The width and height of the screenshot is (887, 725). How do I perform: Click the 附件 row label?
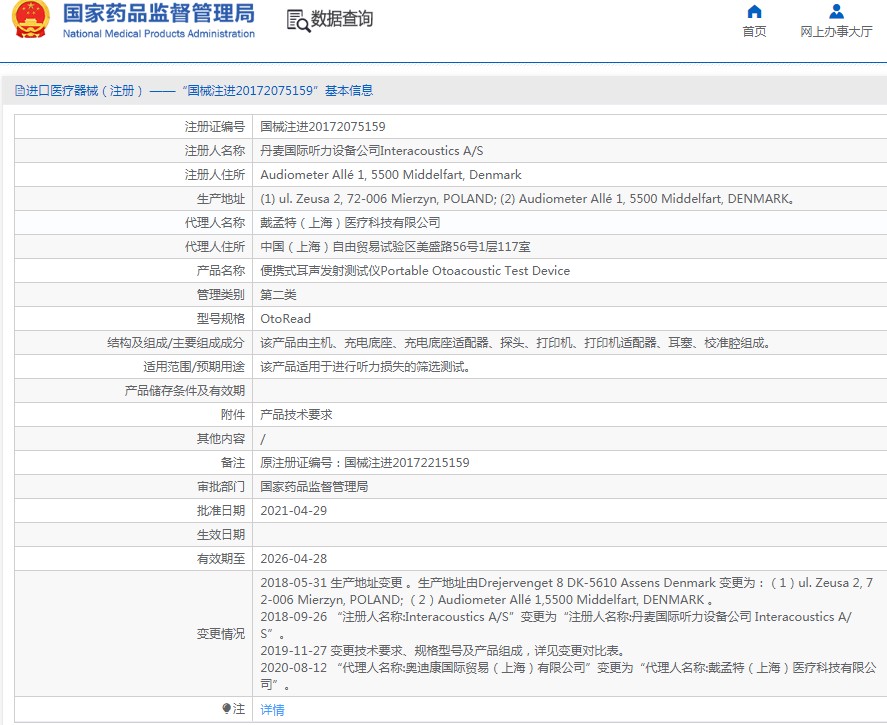click(x=233, y=415)
